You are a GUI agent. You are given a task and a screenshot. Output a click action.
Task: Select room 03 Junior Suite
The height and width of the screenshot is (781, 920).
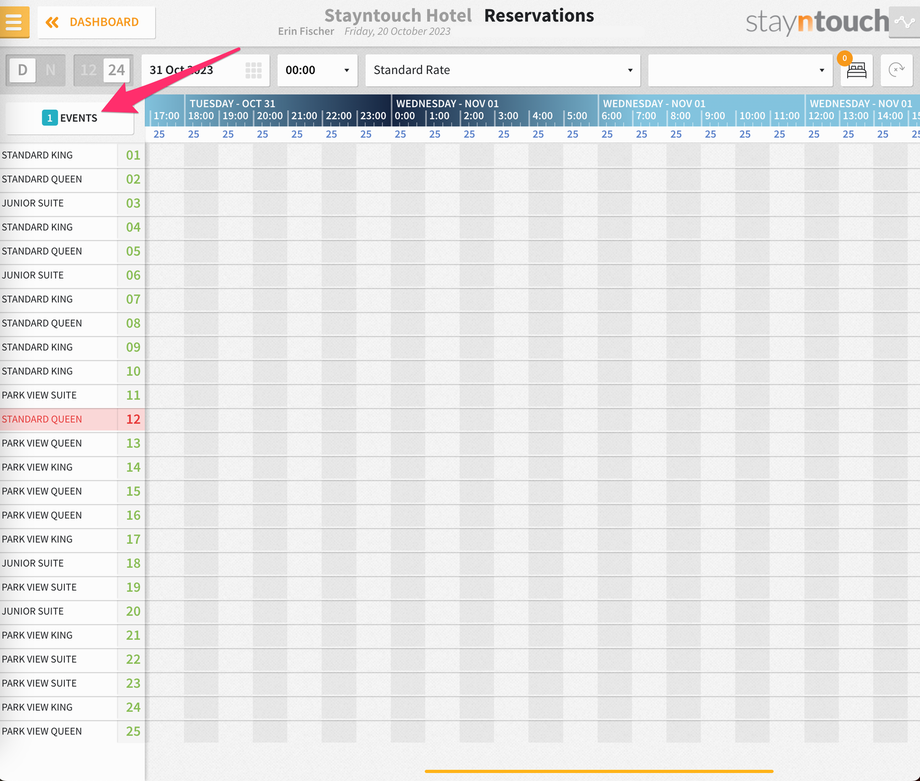point(72,204)
